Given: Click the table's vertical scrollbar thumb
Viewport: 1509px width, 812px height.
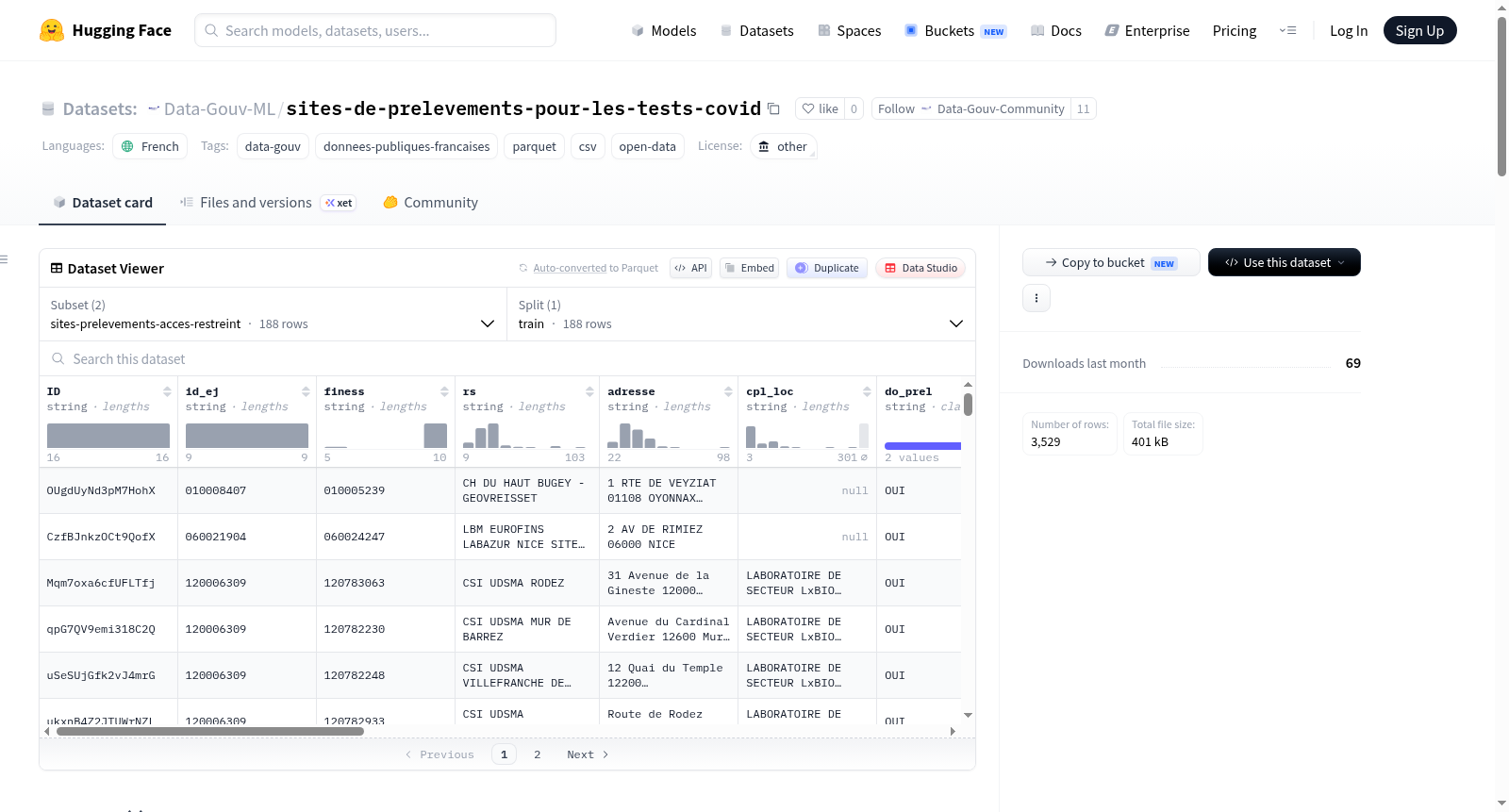Looking at the screenshot, I should pyautogui.click(x=968, y=405).
